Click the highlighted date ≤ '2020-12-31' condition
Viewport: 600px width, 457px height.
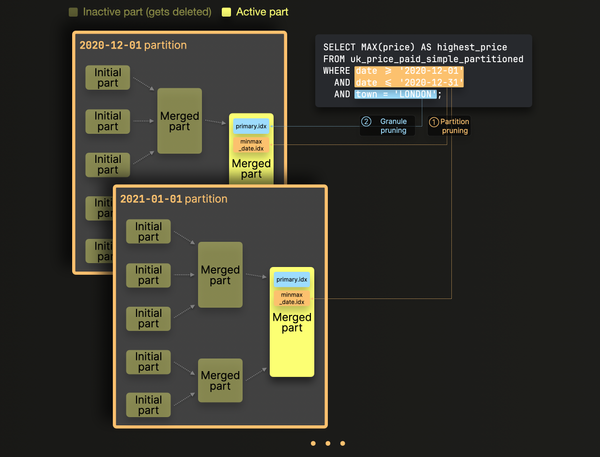click(x=409, y=82)
